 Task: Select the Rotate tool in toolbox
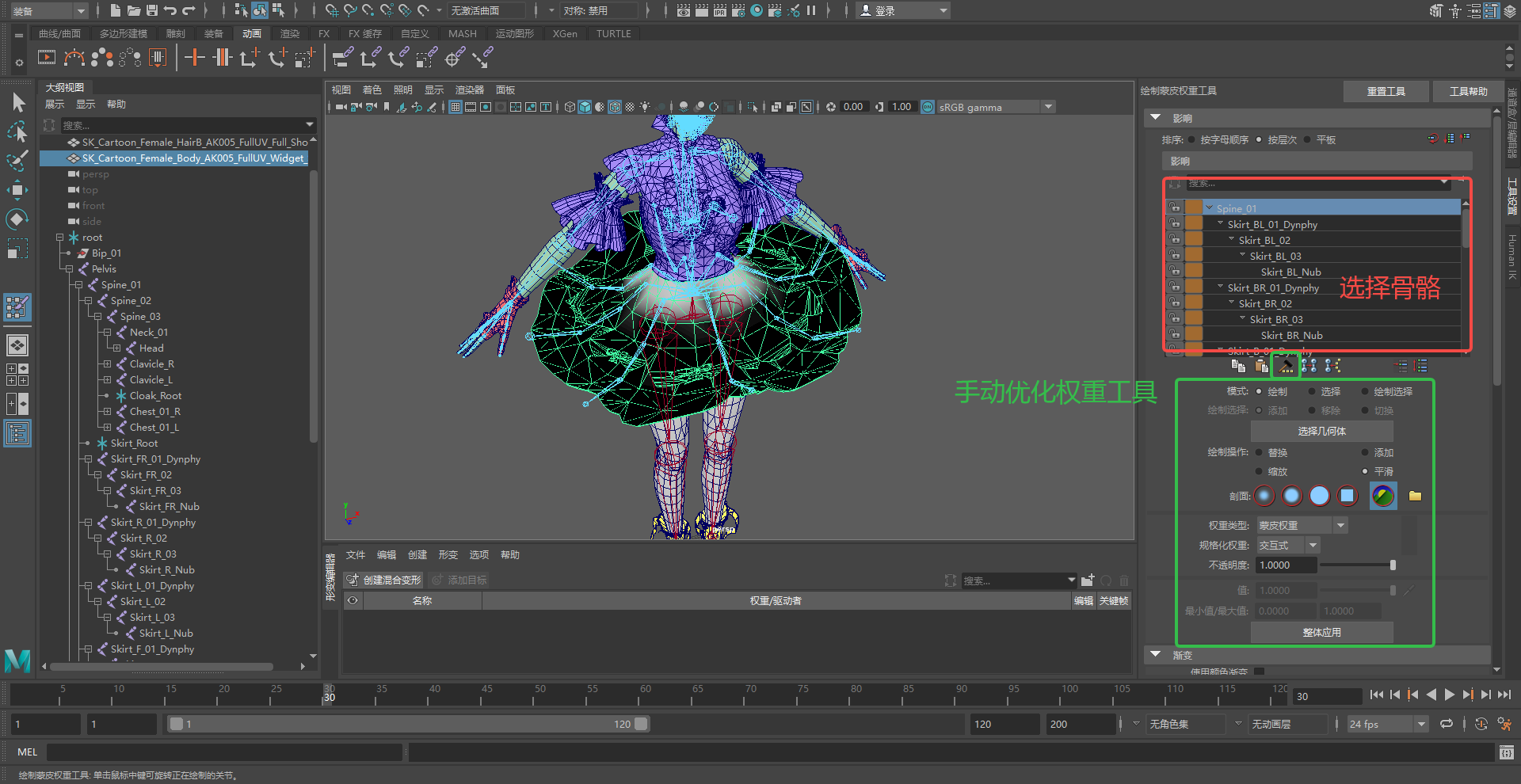pos(17,219)
